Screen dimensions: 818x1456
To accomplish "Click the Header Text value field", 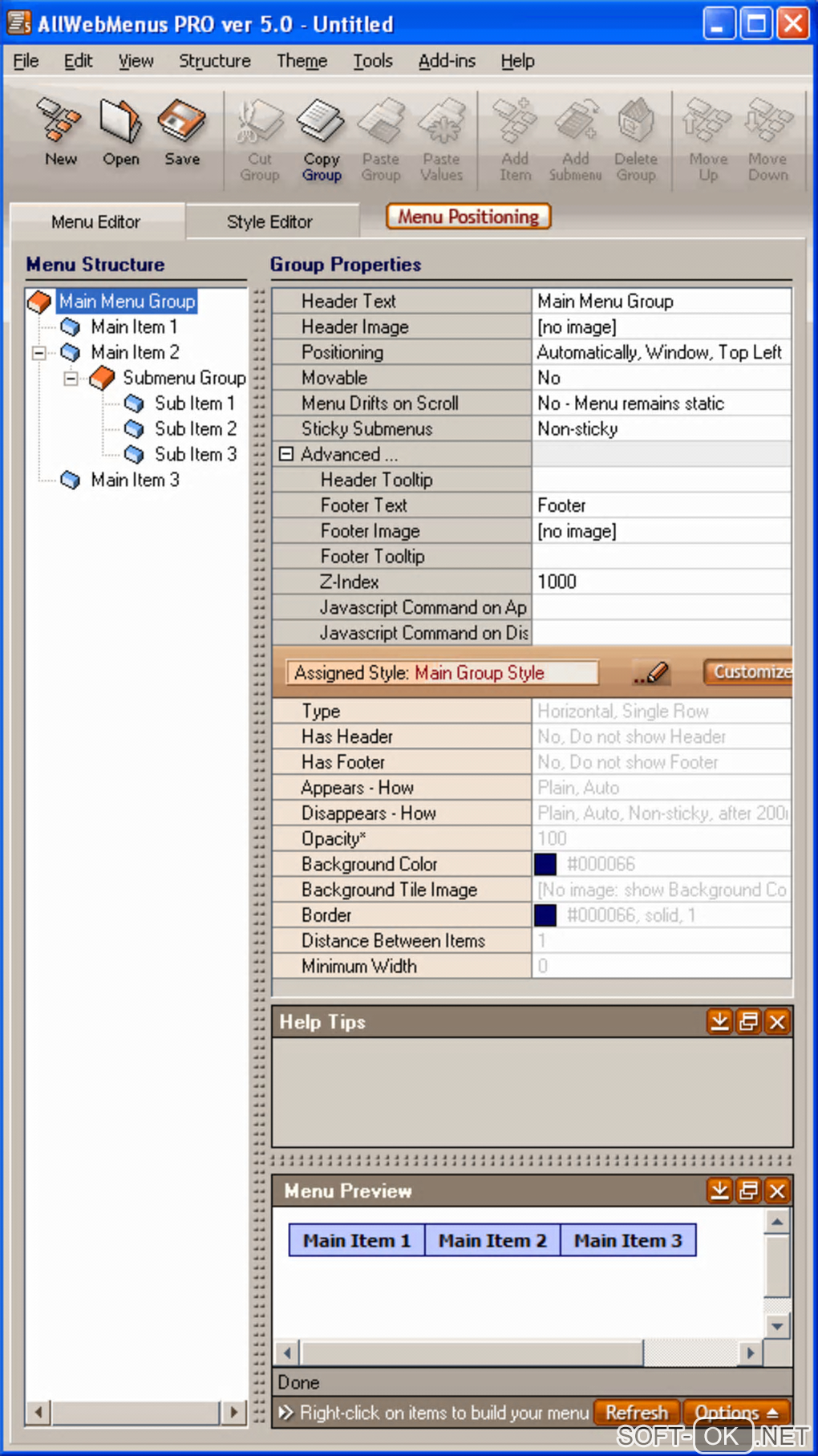I will tap(662, 302).
